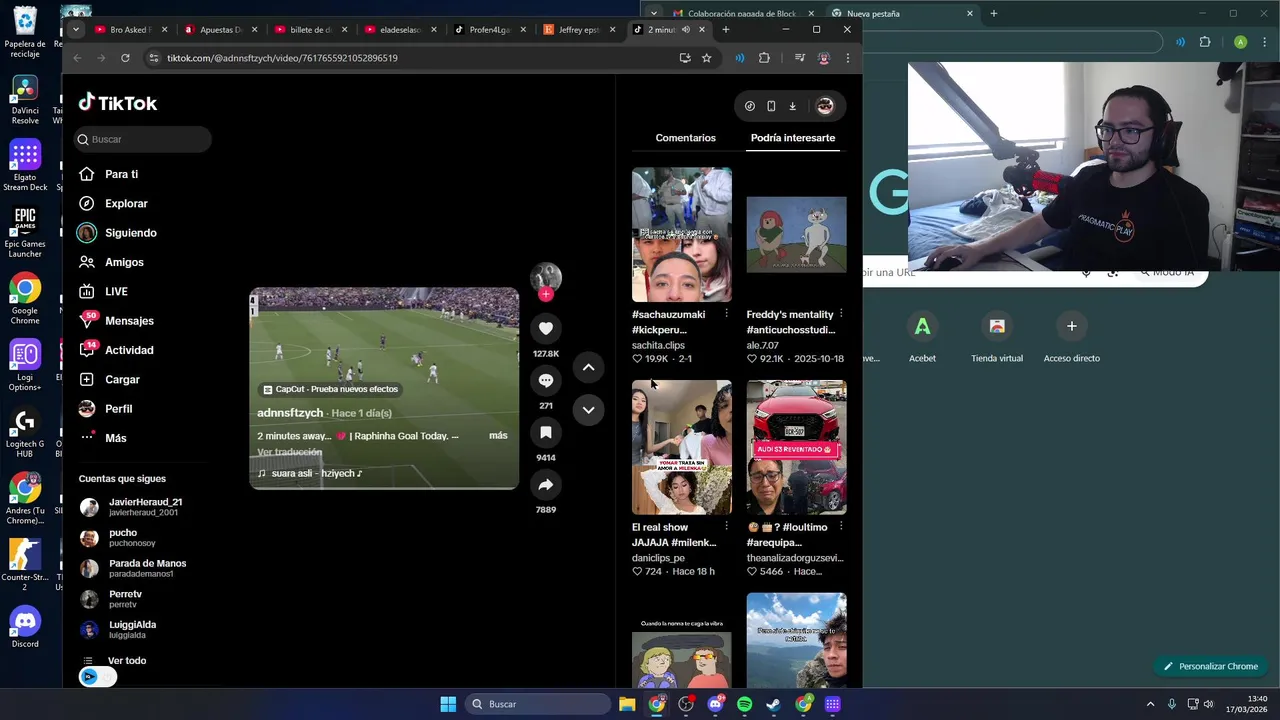Open El real show JAJAJA thumbnail

pyautogui.click(x=682, y=447)
